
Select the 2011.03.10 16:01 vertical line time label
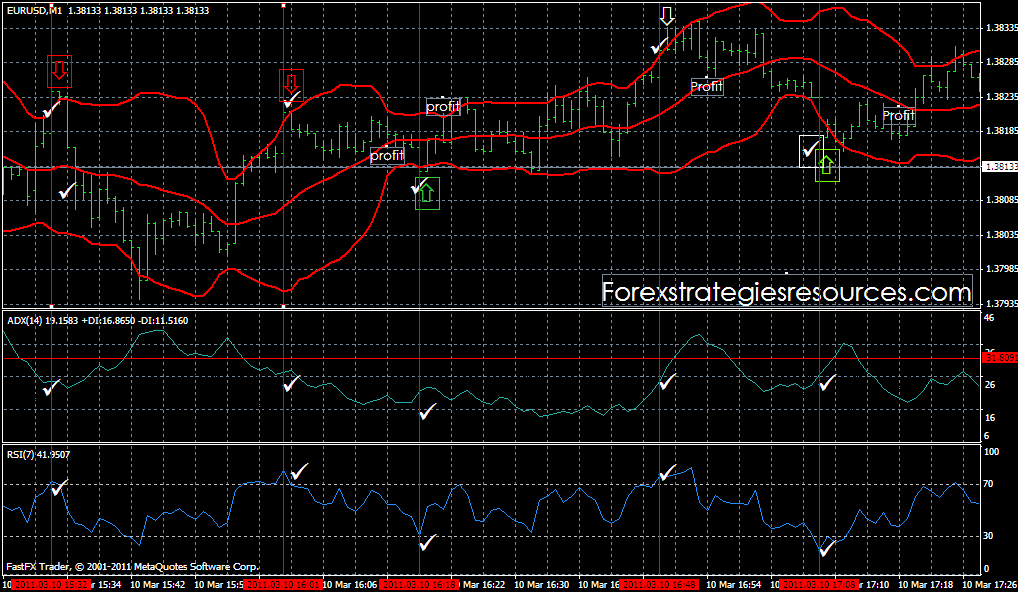(284, 585)
